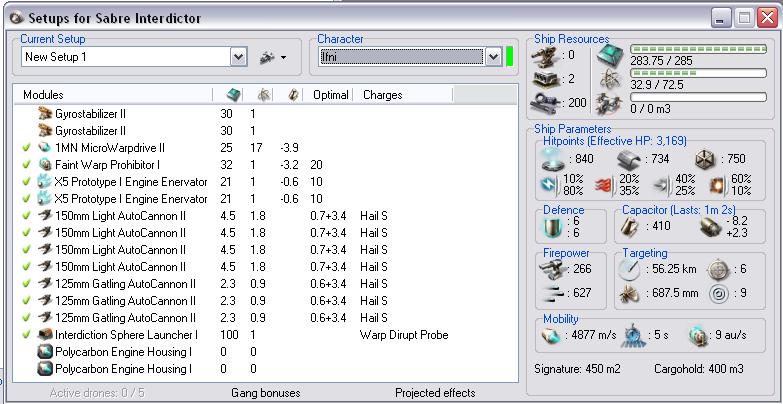
Task: Click the powergrid resource icon
Action: click(609, 79)
